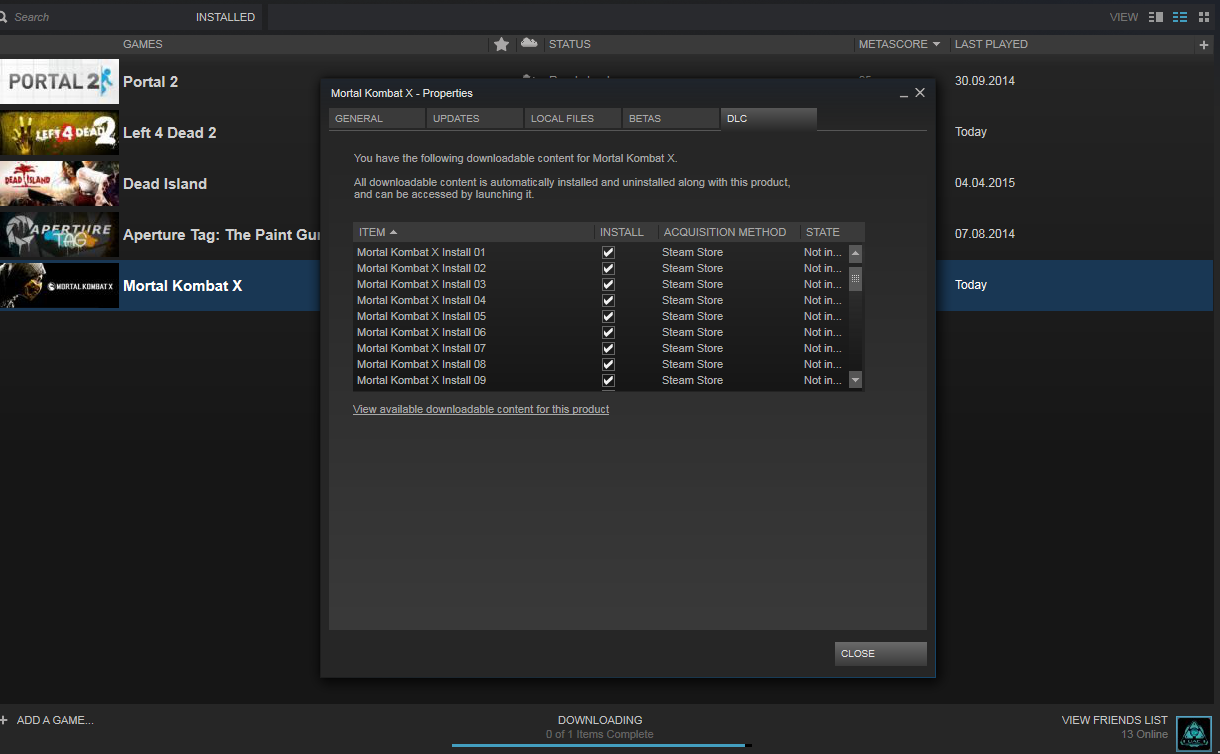
Task: Uncheck Install 05 checkbox
Action: point(608,316)
